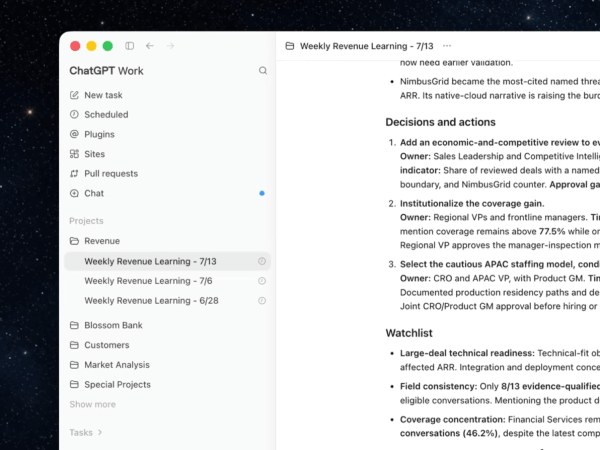600x450 pixels.
Task: Click the Decisions and actions heading
Action: point(440,122)
